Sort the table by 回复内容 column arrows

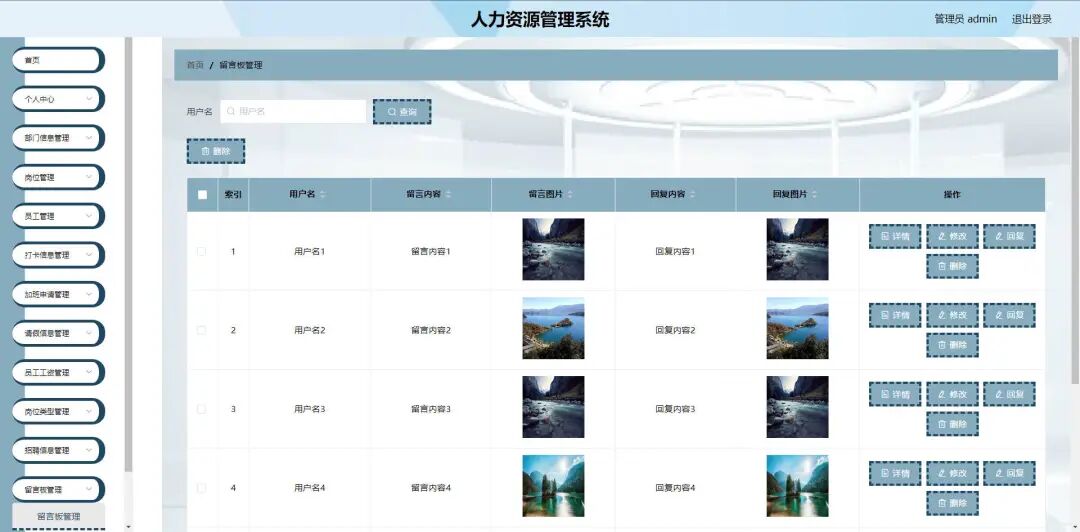pos(692,195)
